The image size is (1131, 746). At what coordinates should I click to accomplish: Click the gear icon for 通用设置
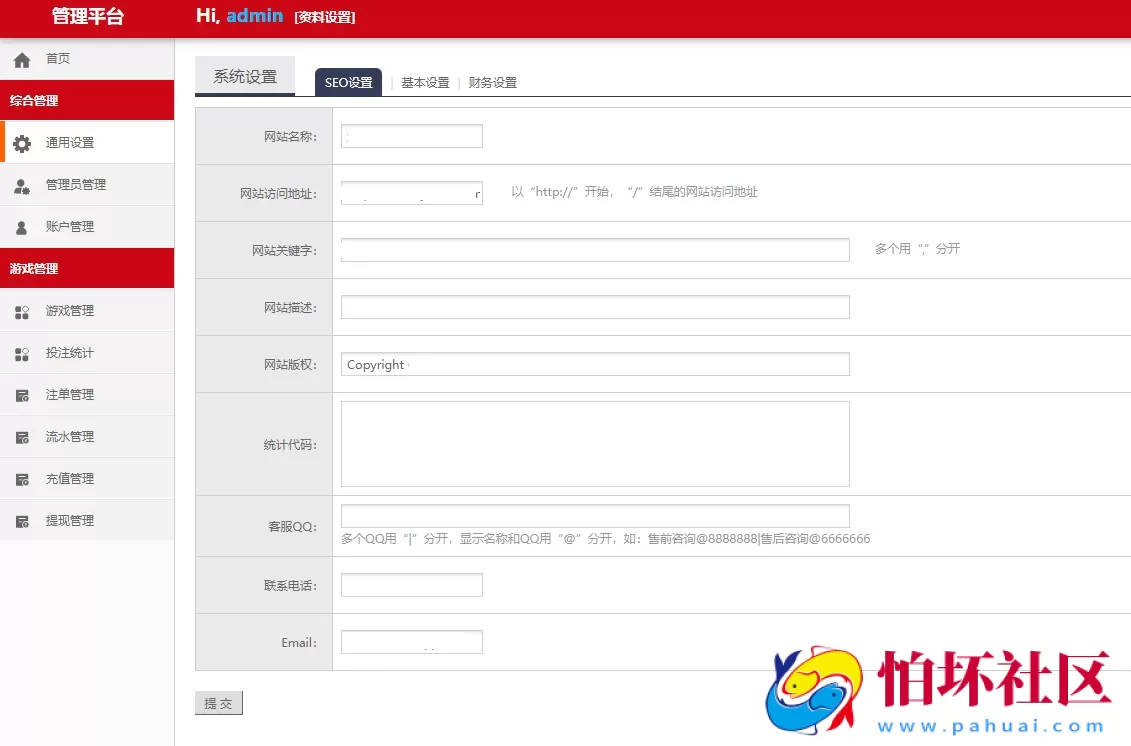pyautogui.click(x=22, y=143)
